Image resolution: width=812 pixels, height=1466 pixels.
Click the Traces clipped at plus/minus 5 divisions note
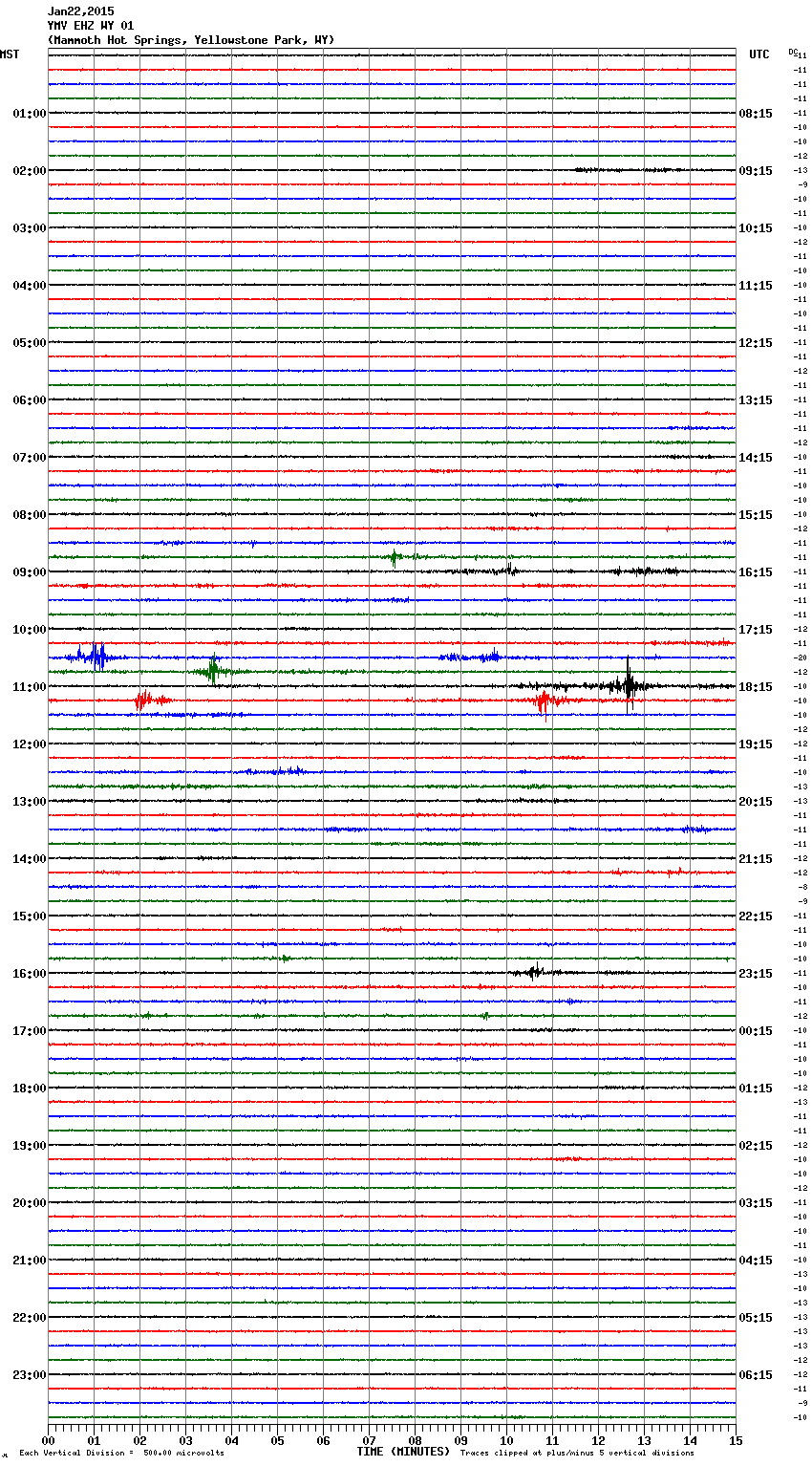click(577, 1454)
